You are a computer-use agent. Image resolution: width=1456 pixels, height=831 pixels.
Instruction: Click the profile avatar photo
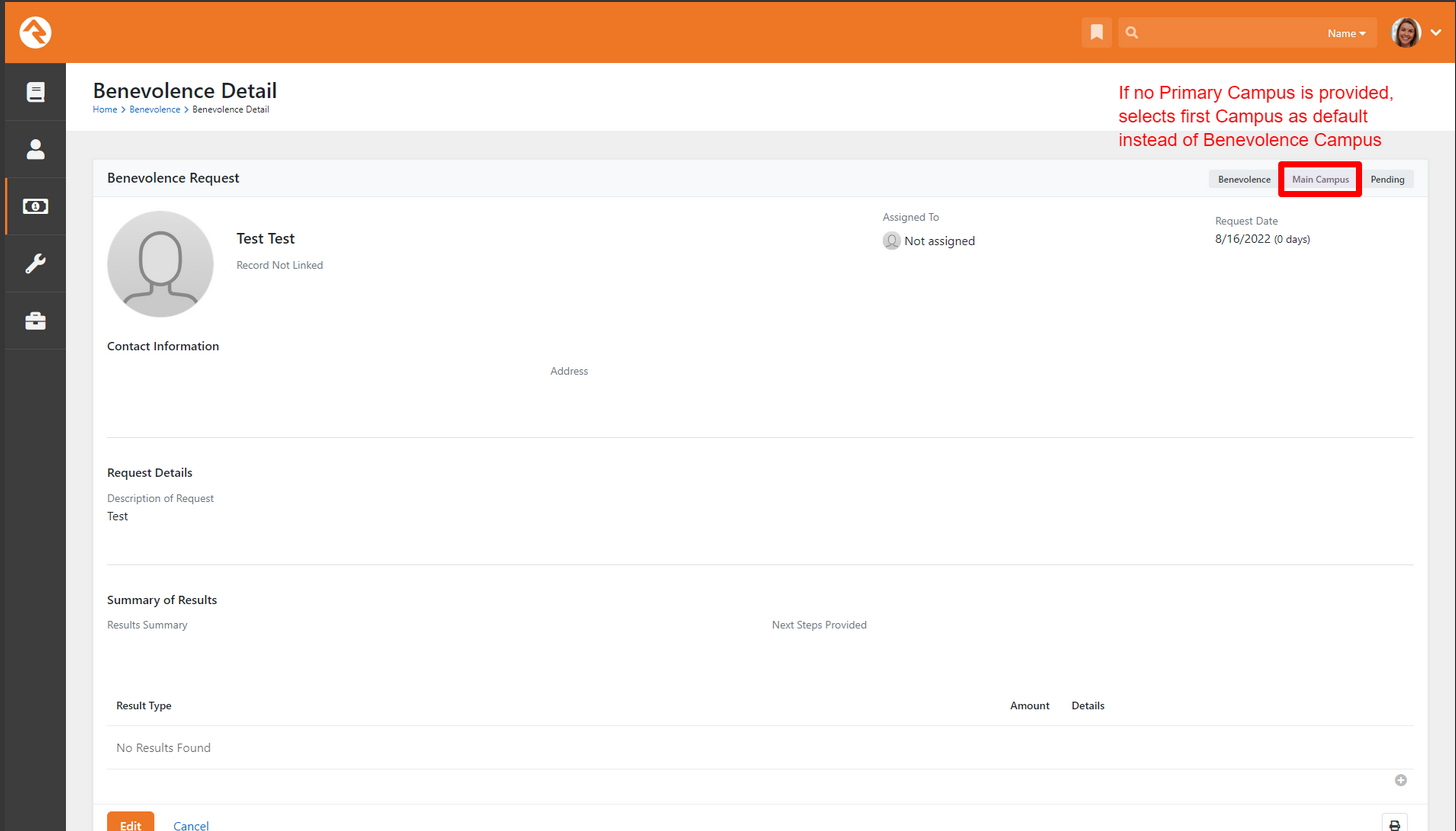tap(1404, 31)
